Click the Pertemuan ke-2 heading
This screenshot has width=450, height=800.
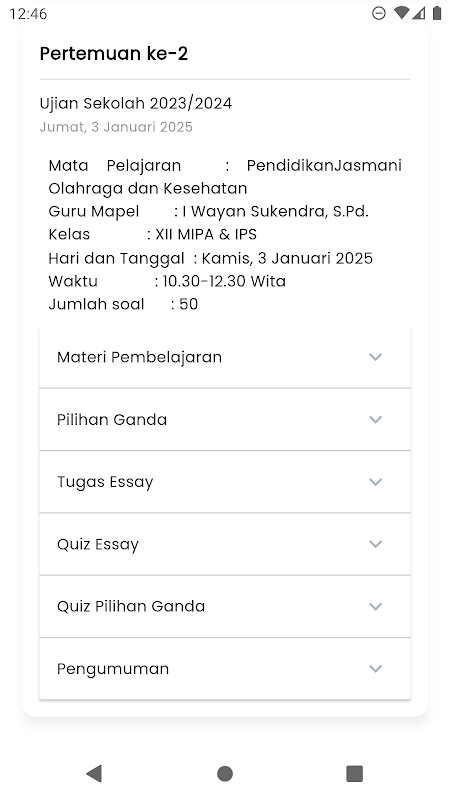(114, 54)
